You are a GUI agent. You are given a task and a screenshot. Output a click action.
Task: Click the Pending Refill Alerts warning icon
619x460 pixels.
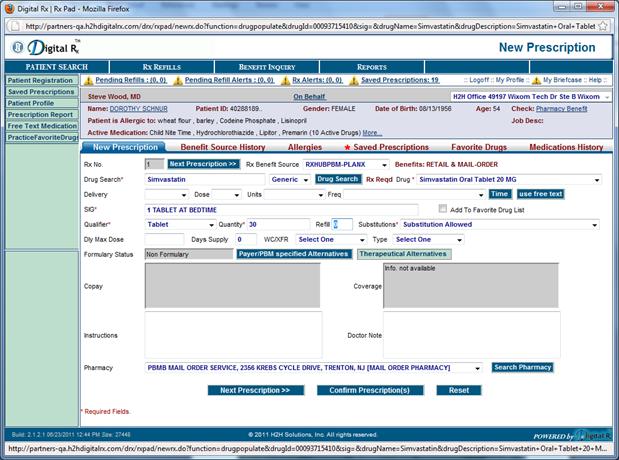(179, 80)
